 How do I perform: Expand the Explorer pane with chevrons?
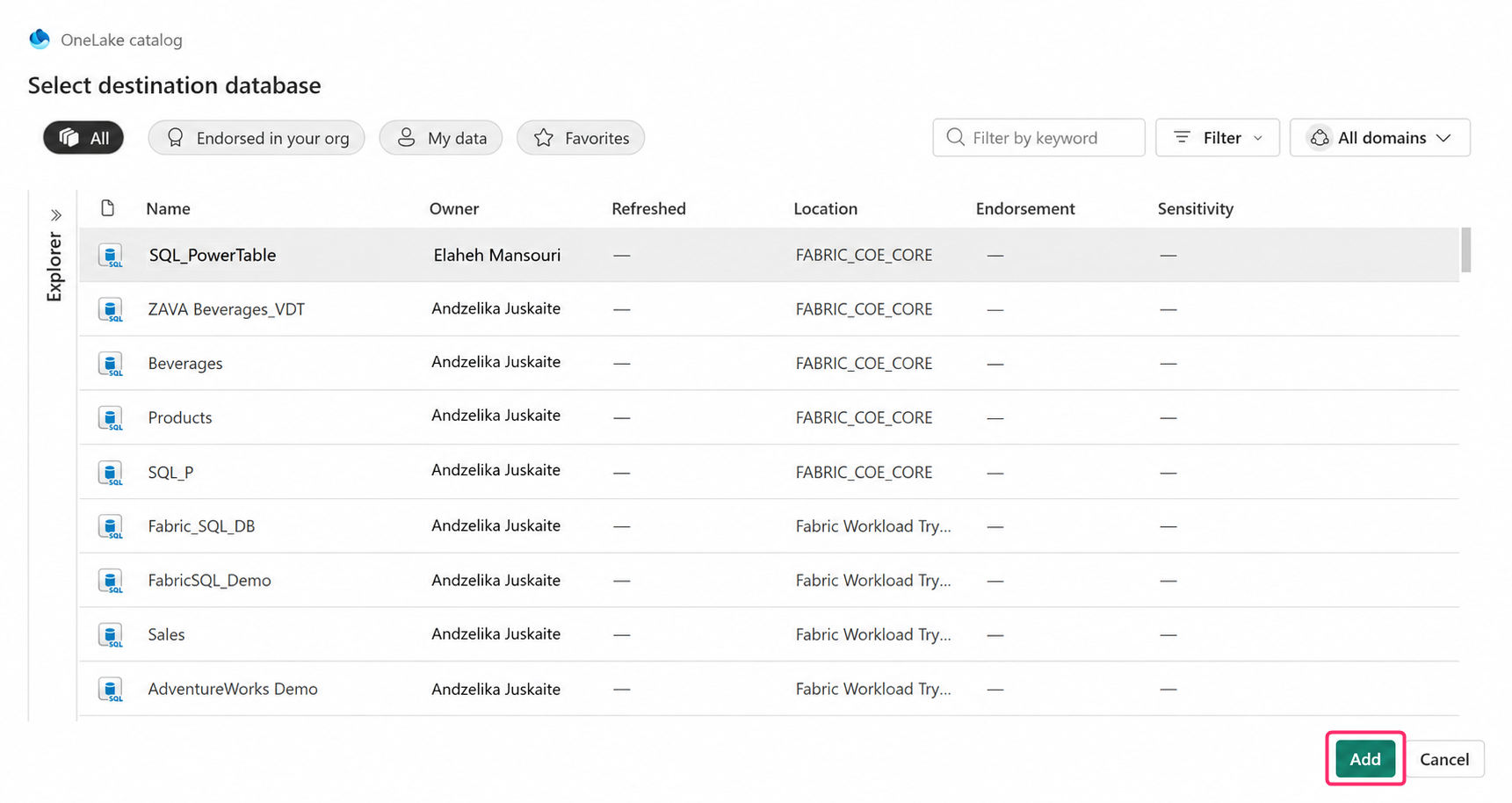coord(55,215)
